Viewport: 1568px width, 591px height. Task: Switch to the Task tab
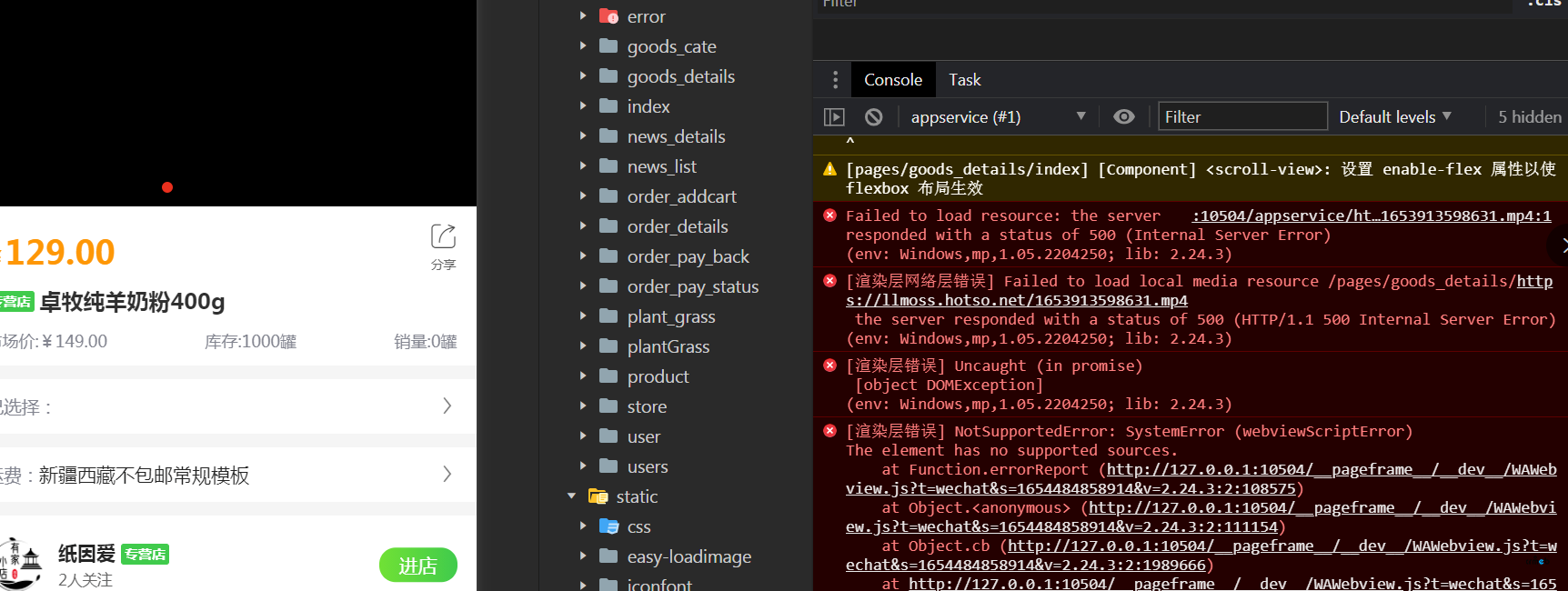964,80
